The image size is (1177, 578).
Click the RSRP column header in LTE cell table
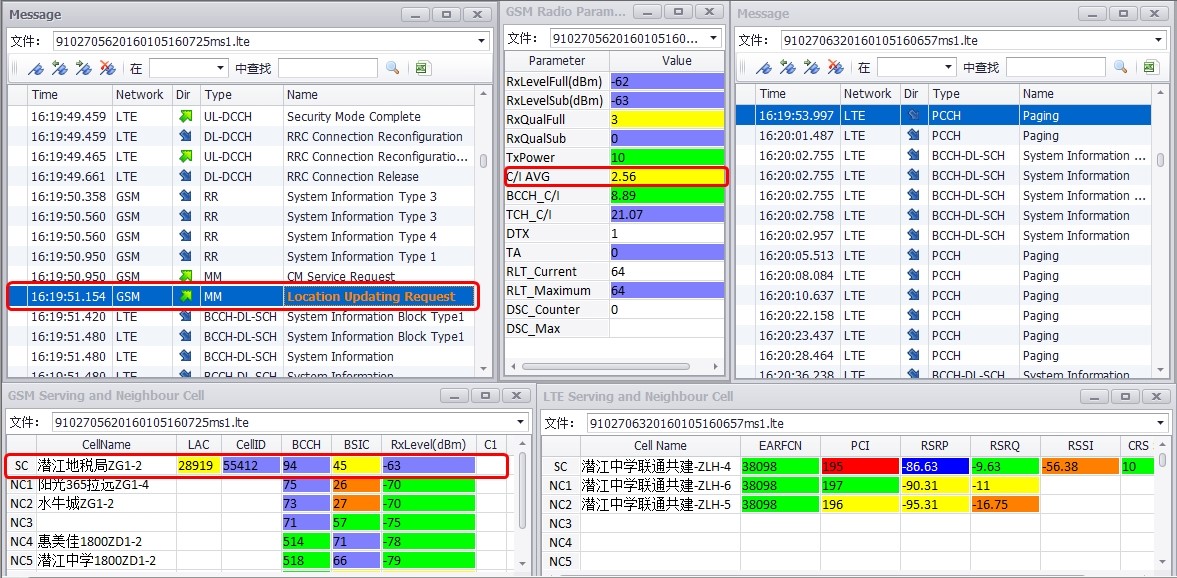[x=935, y=446]
